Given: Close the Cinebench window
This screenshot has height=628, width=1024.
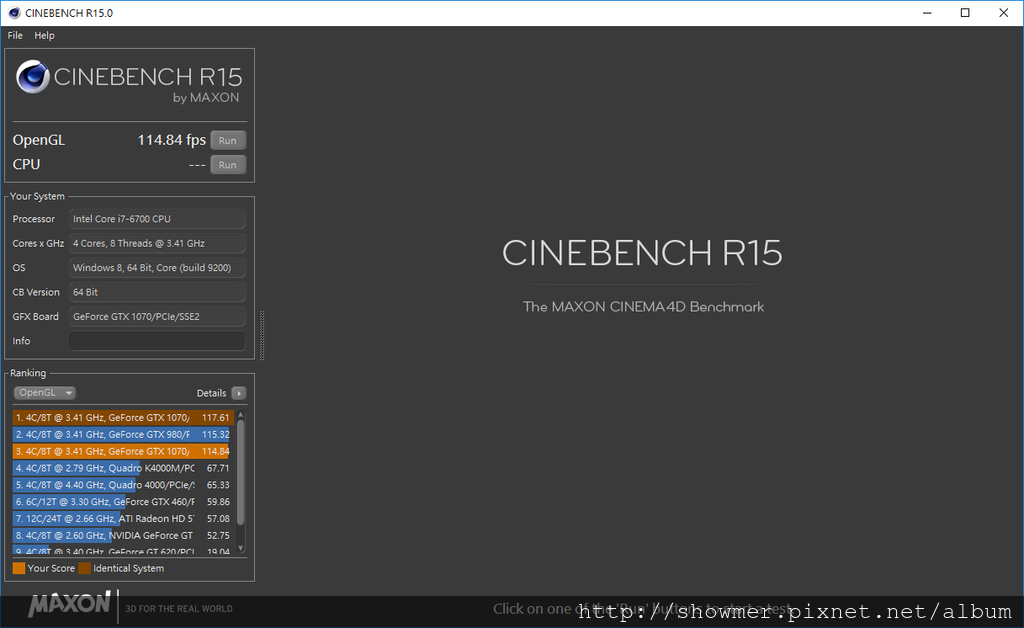Looking at the screenshot, I should (1004, 13).
